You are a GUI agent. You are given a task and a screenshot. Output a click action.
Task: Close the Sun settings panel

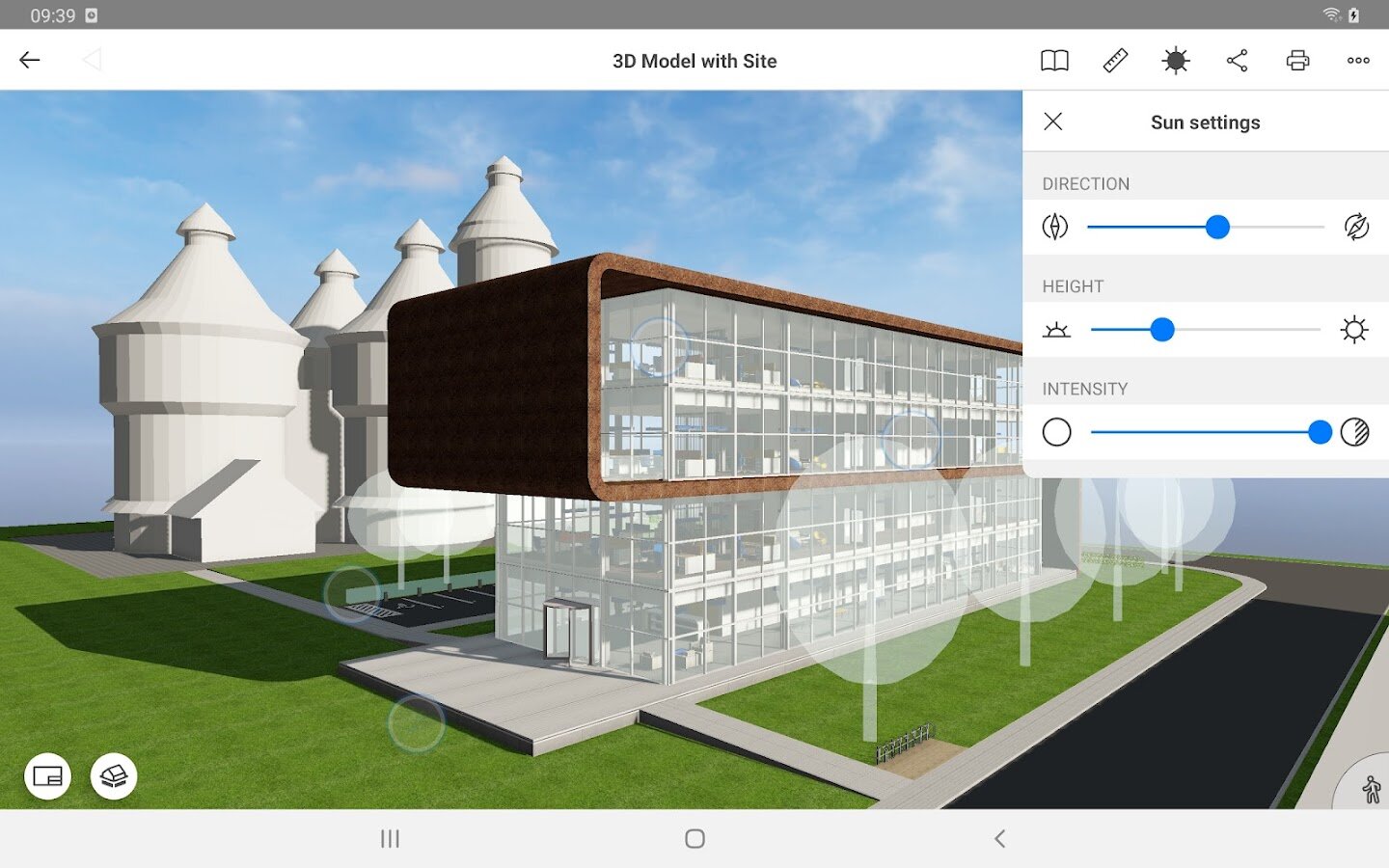pos(1052,122)
